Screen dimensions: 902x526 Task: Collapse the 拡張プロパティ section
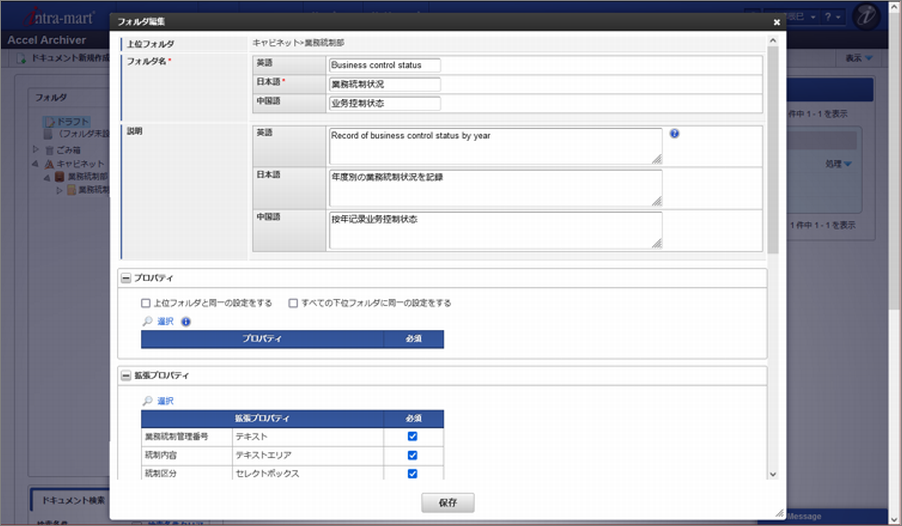pos(126,376)
